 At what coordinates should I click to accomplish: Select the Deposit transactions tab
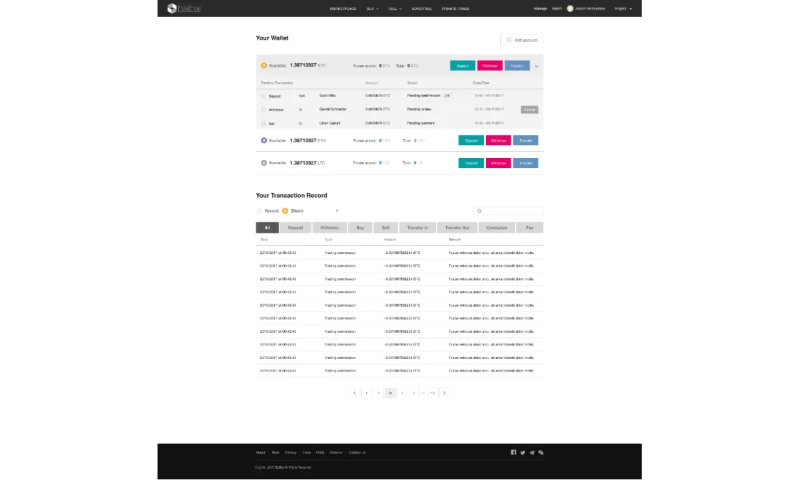[295, 228]
